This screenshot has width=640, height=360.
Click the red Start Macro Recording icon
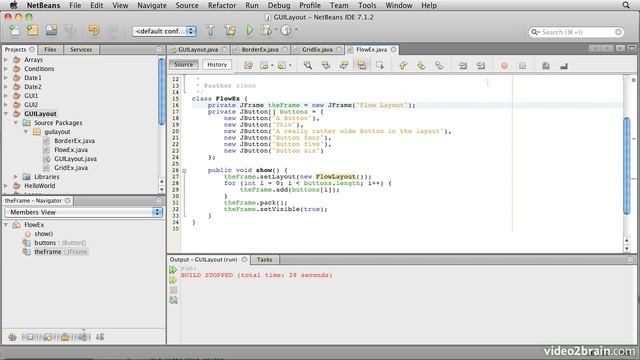[504, 66]
